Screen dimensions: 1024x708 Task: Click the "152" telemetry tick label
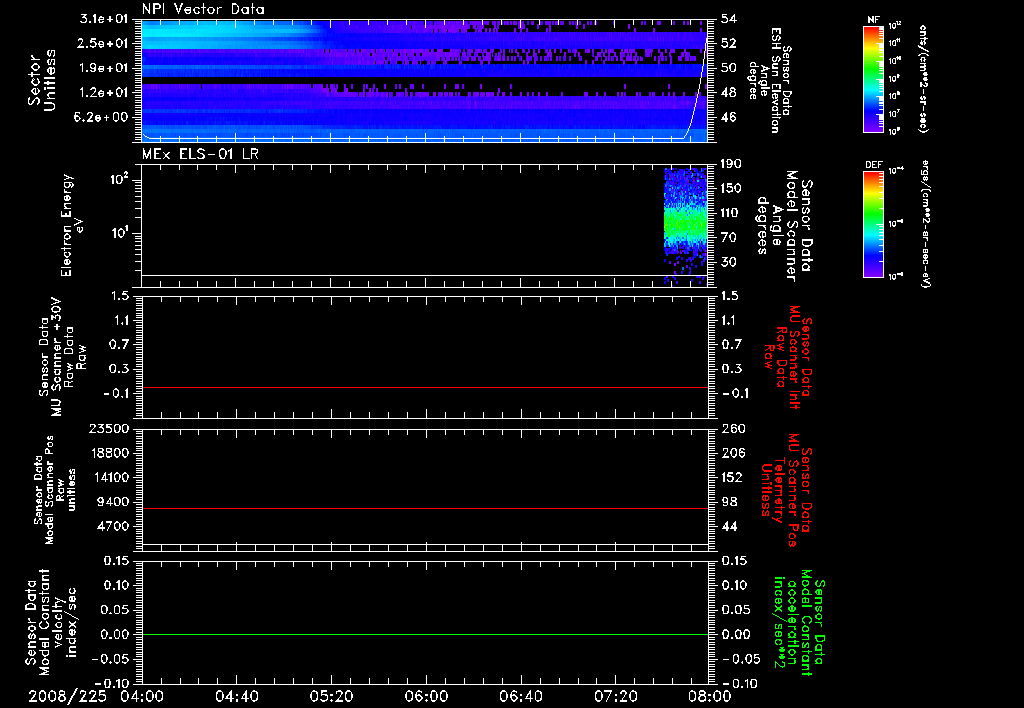coord(733,477)
